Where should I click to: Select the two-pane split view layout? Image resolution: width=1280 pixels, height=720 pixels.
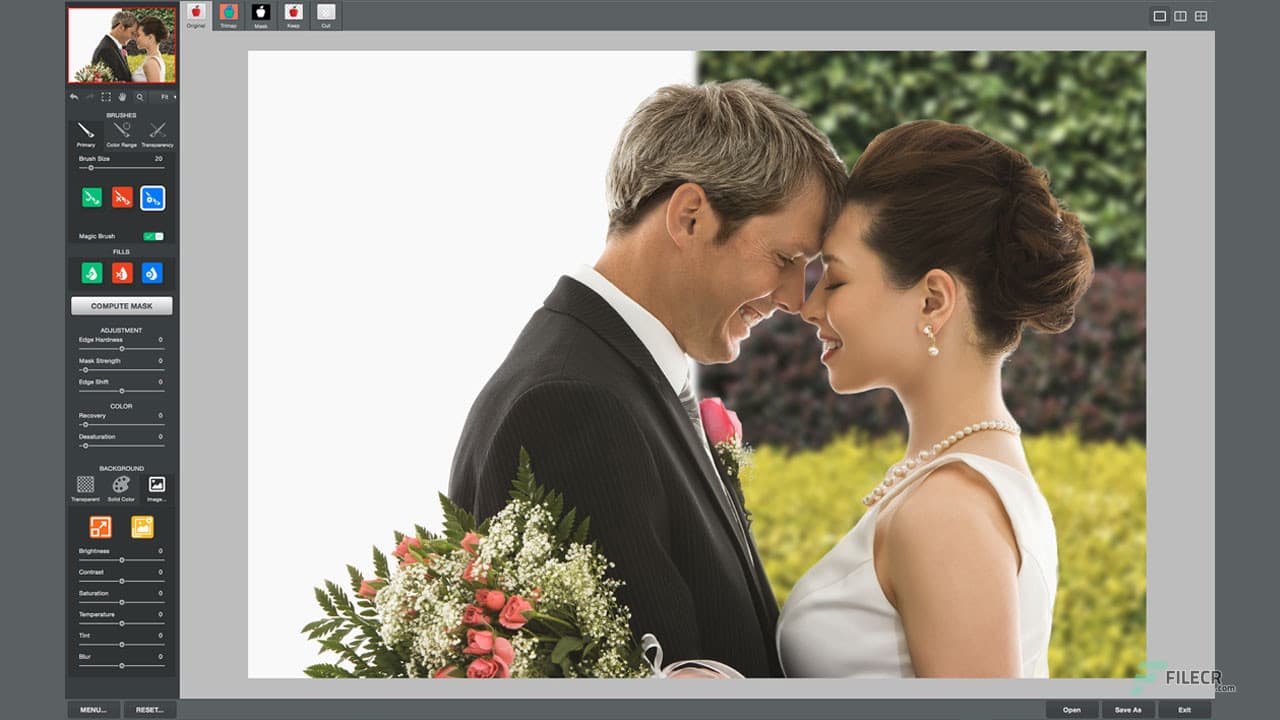pos(1180,16)
